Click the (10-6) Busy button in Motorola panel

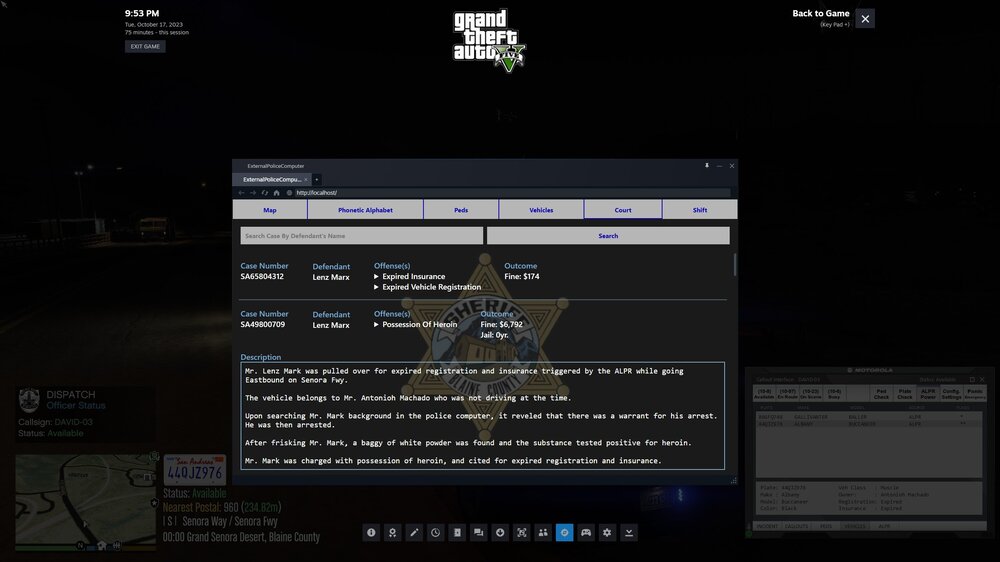834,394
